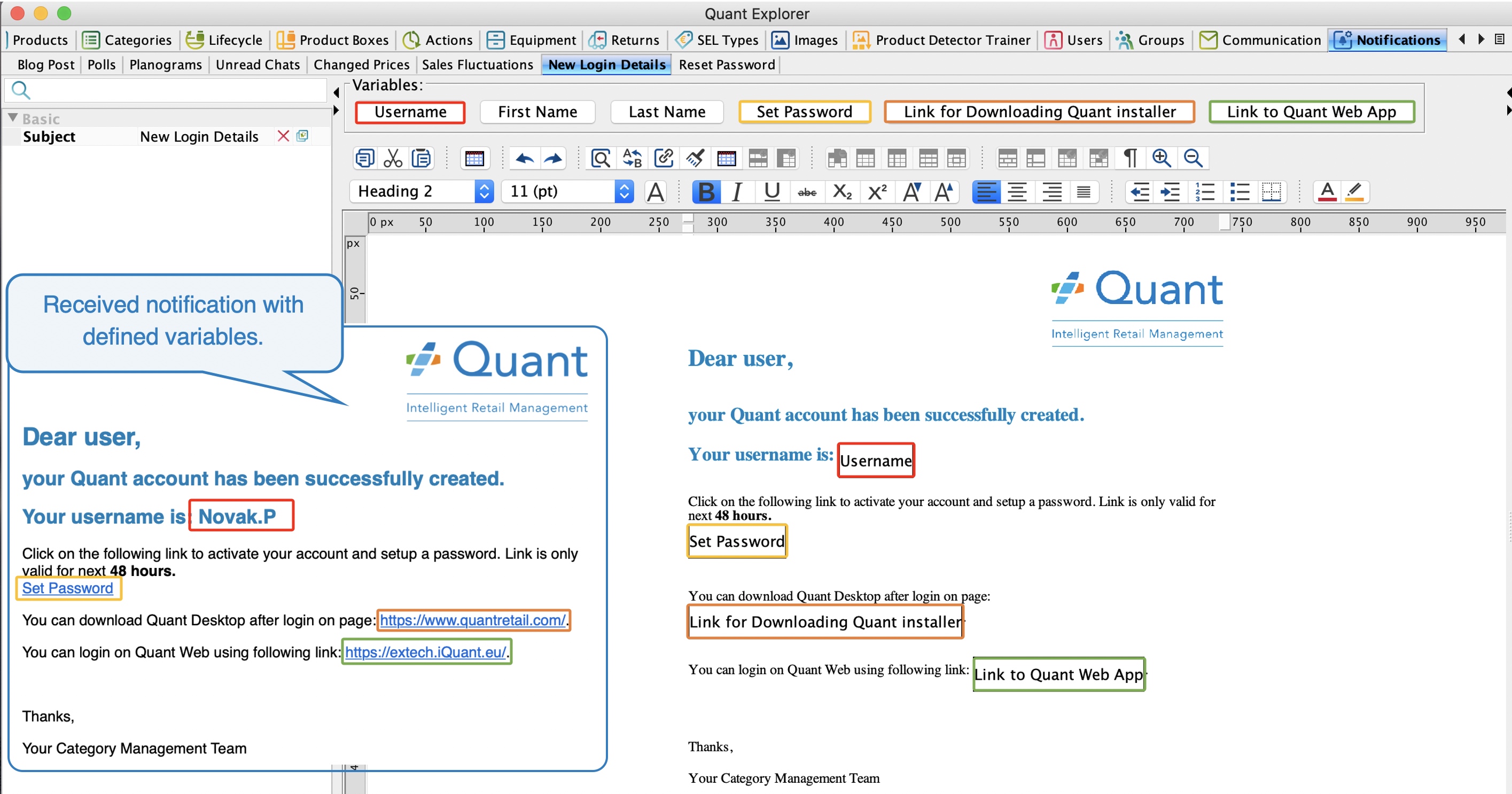
Task: Expand the left panel with the splitter's right arrow
Action: [x=336, y=110]
